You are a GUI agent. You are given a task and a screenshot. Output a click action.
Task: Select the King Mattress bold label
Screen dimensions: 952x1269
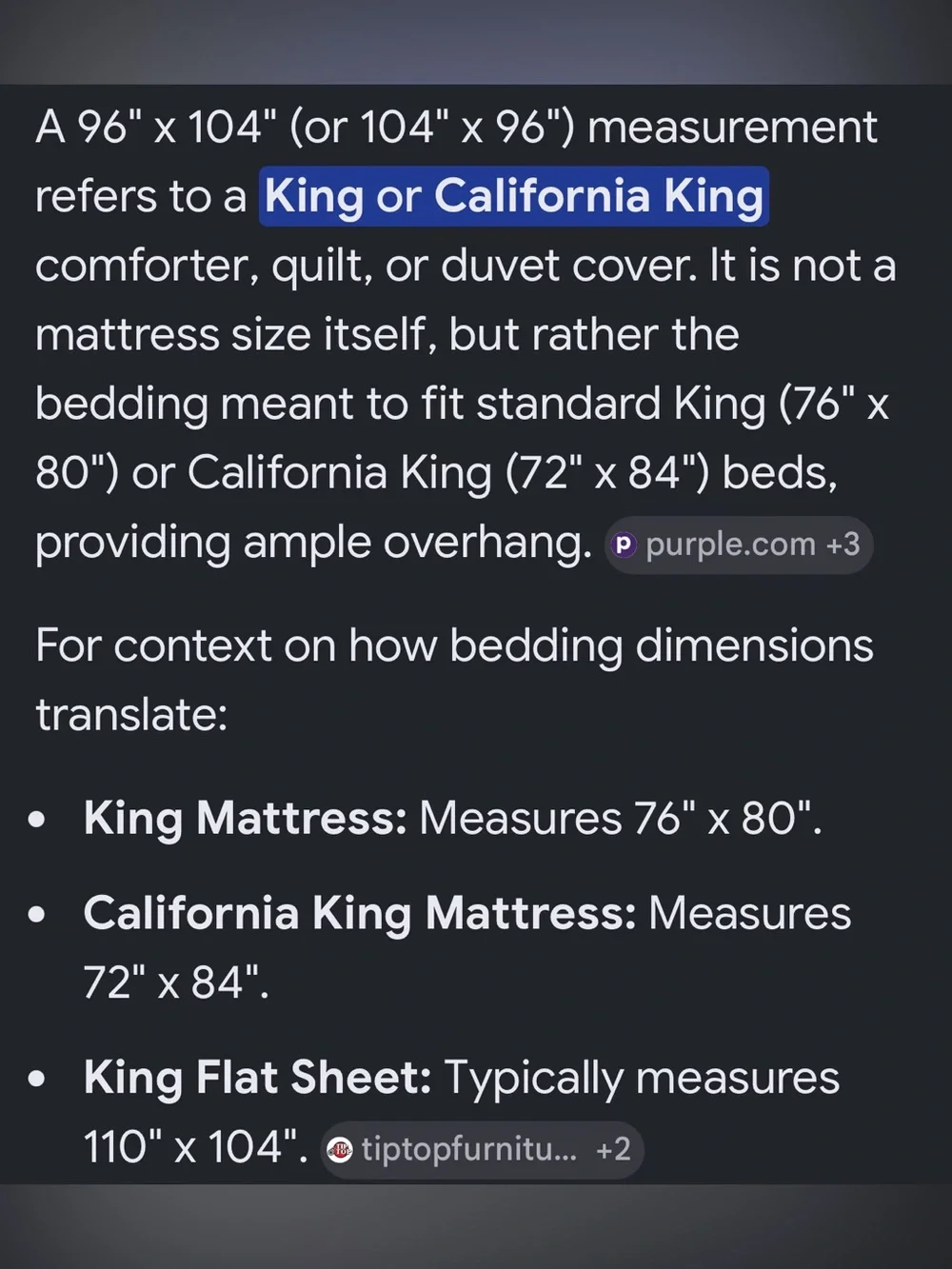pyautogui.click(x=246, y=818)
